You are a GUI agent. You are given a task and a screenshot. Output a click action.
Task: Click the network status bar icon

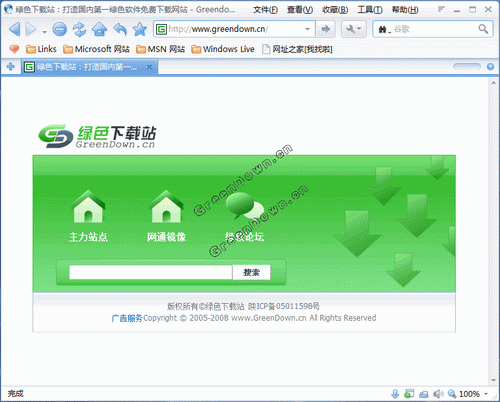tap(424, 394)
